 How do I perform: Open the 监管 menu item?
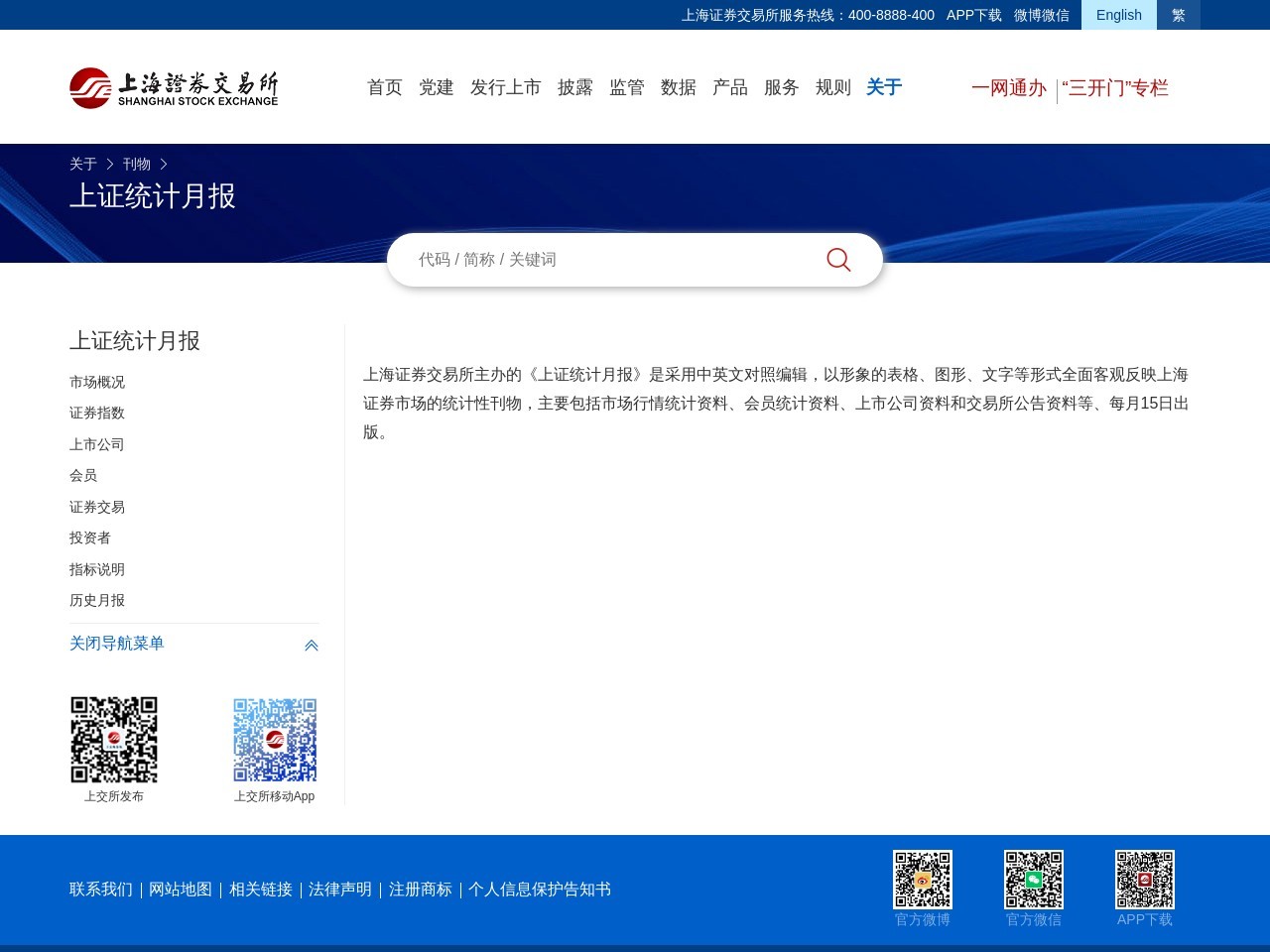coord(627,87)
